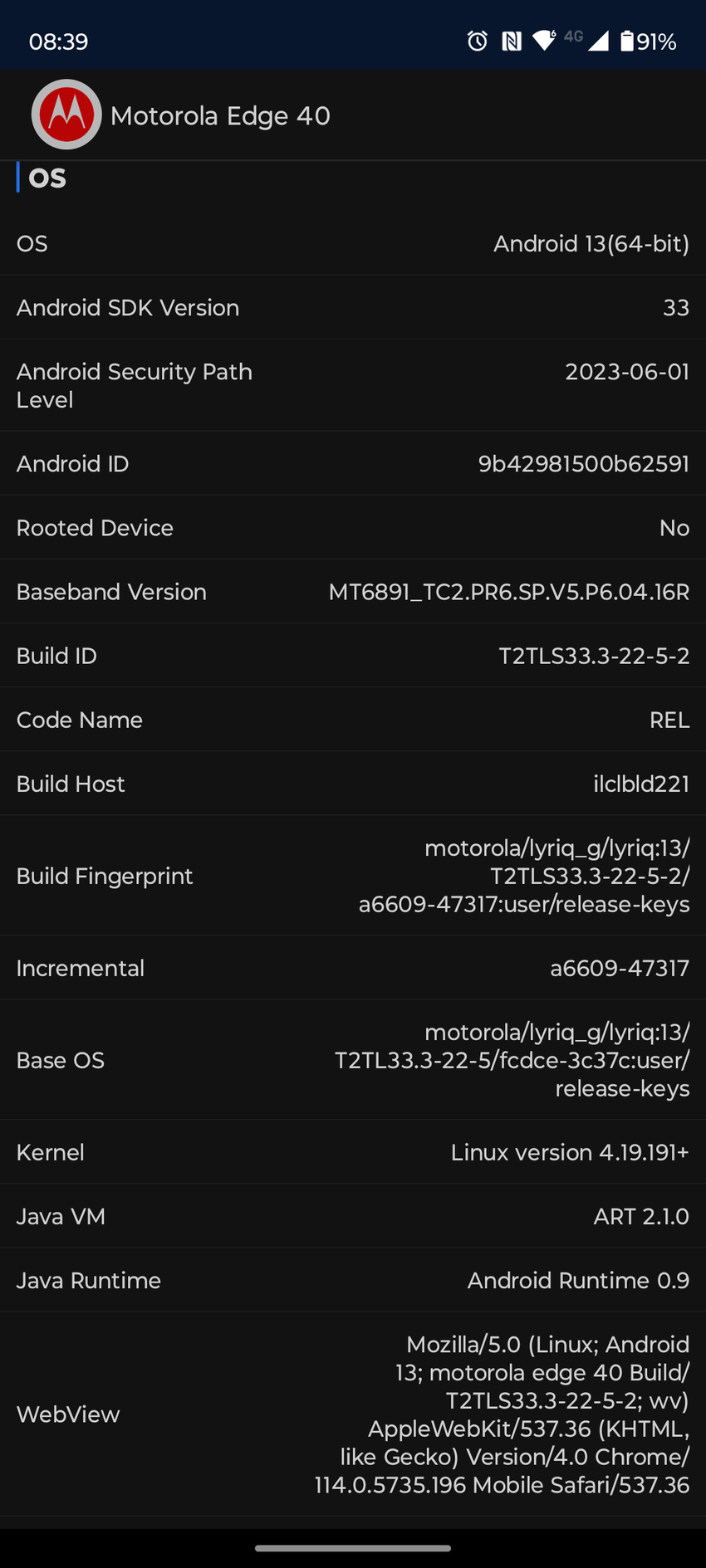Tap the Motorola logo icon
Viewport: 706px width, 1568px height.
click(66, 115)
